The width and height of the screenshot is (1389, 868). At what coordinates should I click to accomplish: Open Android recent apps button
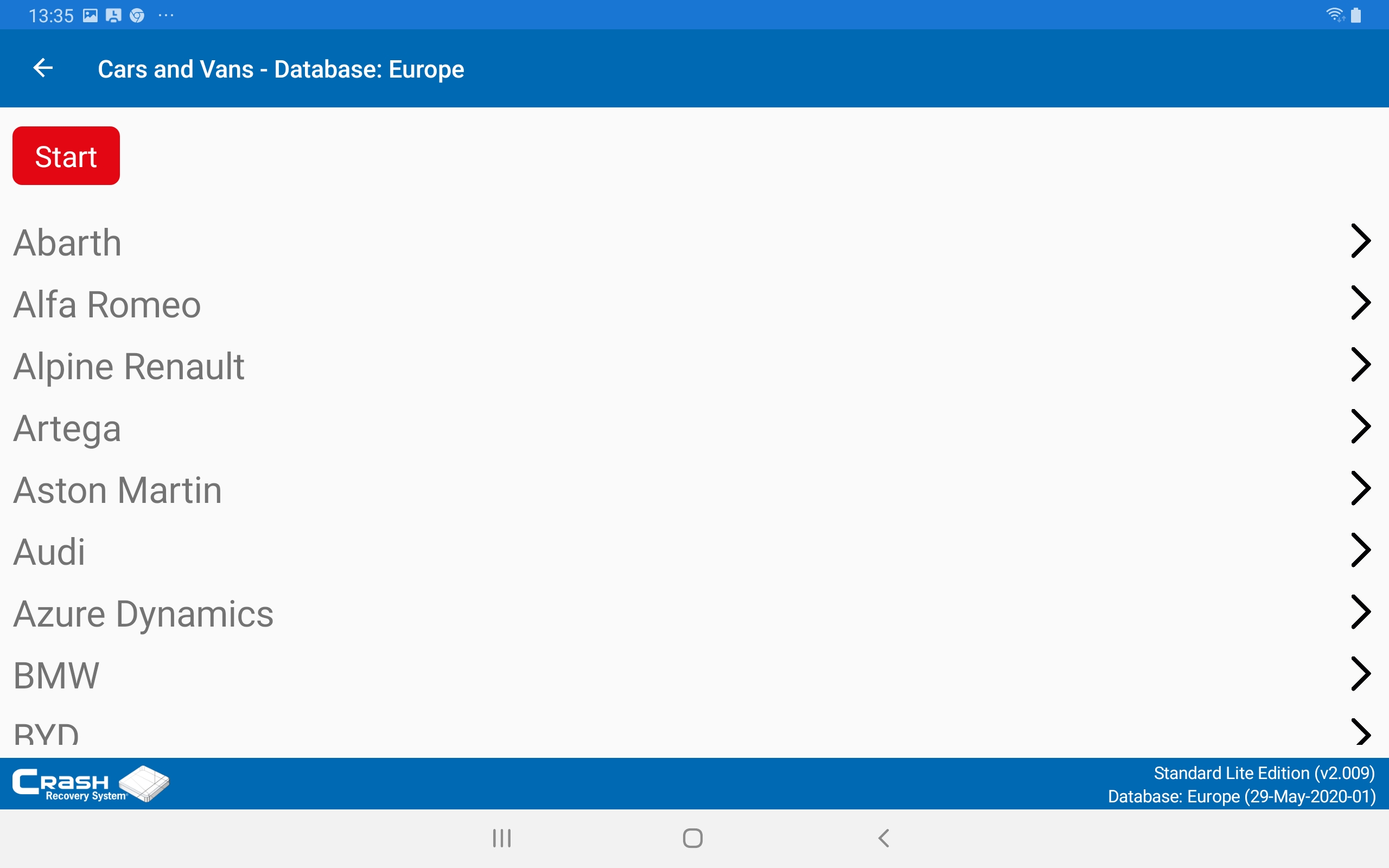(502, 838)
